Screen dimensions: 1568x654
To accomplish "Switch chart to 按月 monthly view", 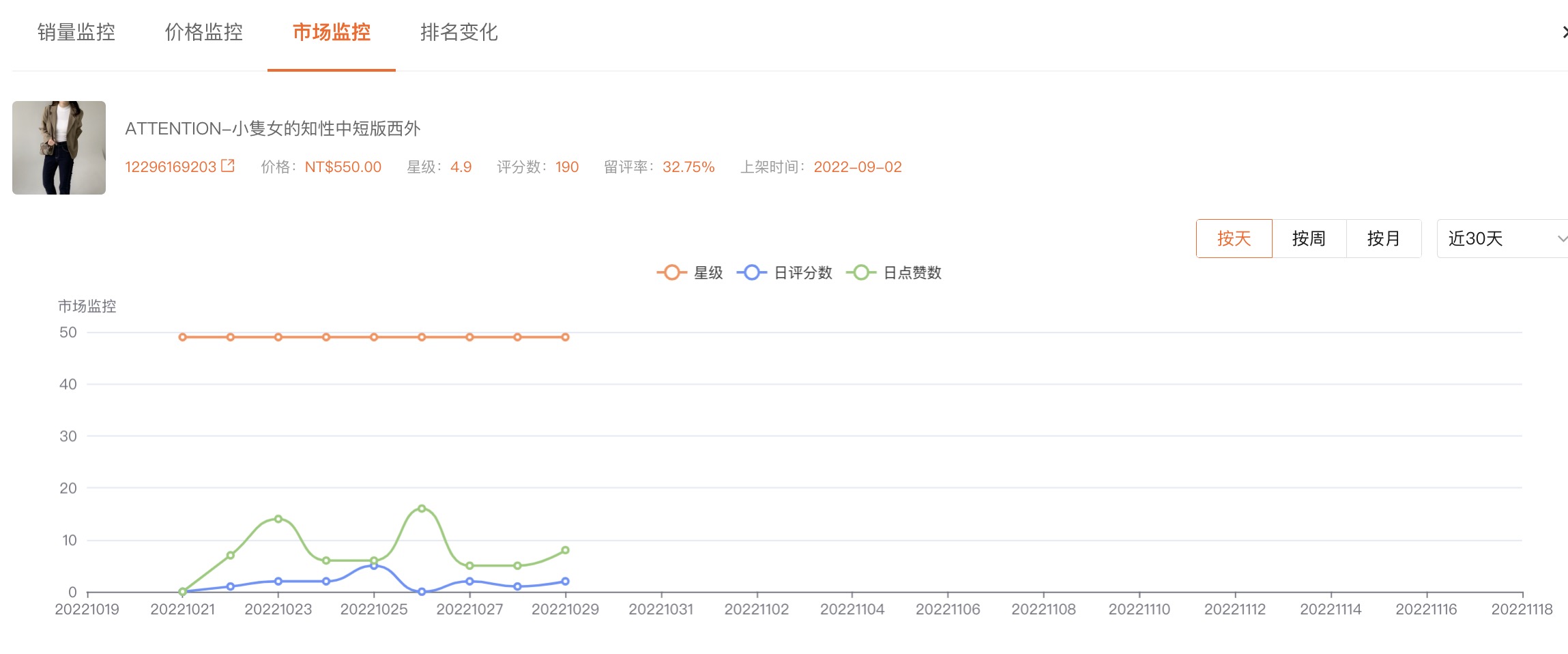I will (1384, 238).
